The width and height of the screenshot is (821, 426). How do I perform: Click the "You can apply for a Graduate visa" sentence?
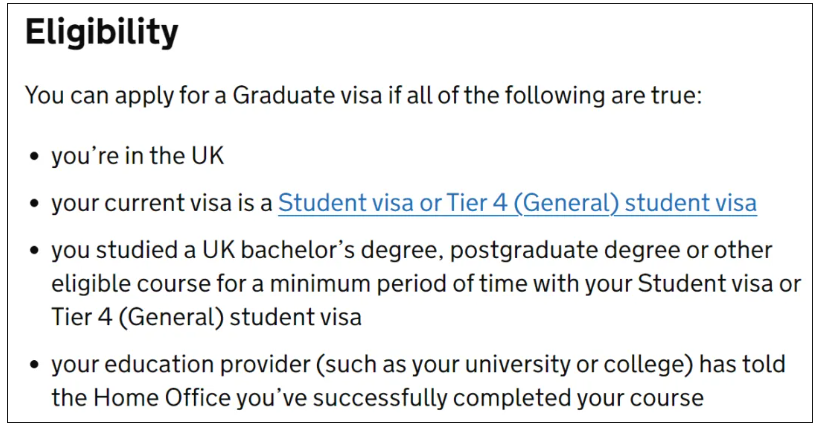tap(363, 96)
